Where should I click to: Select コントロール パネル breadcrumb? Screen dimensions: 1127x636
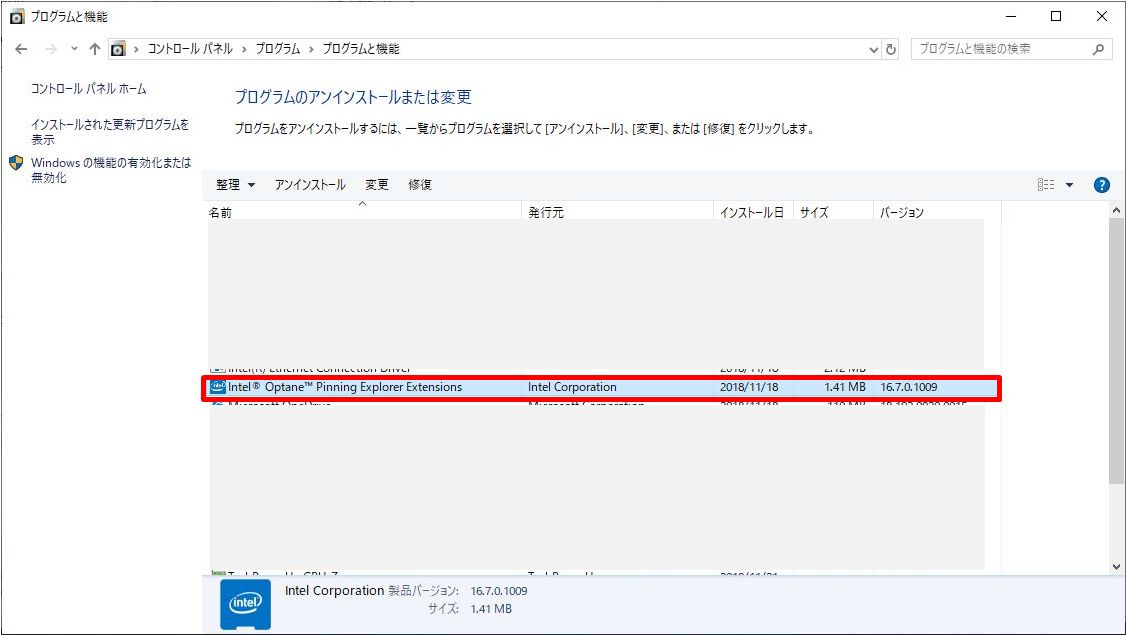coord(190,49)
